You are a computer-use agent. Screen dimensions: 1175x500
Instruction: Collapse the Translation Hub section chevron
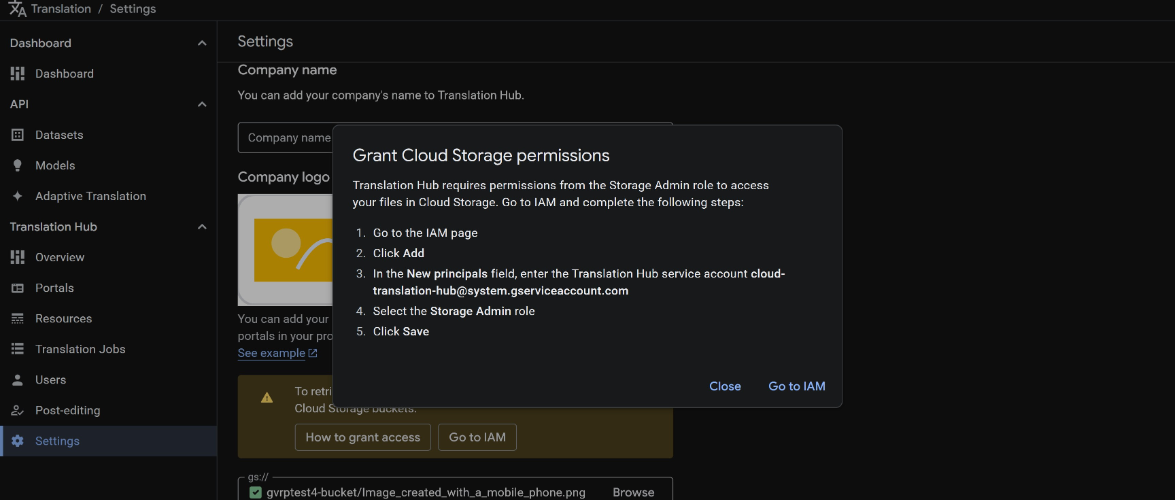202,226
